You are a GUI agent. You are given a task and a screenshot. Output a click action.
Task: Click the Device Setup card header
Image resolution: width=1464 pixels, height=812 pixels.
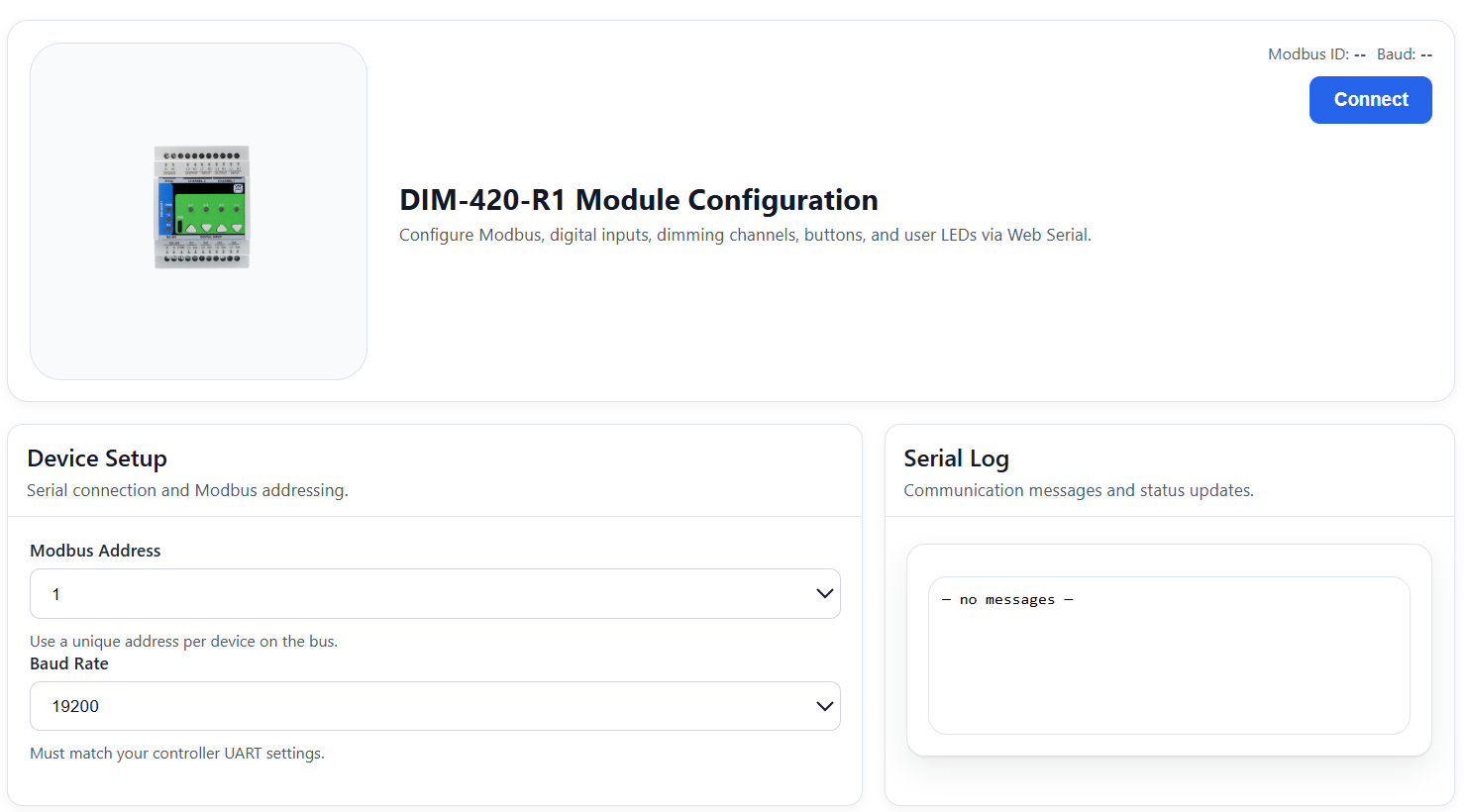click(x=97, y=458)
